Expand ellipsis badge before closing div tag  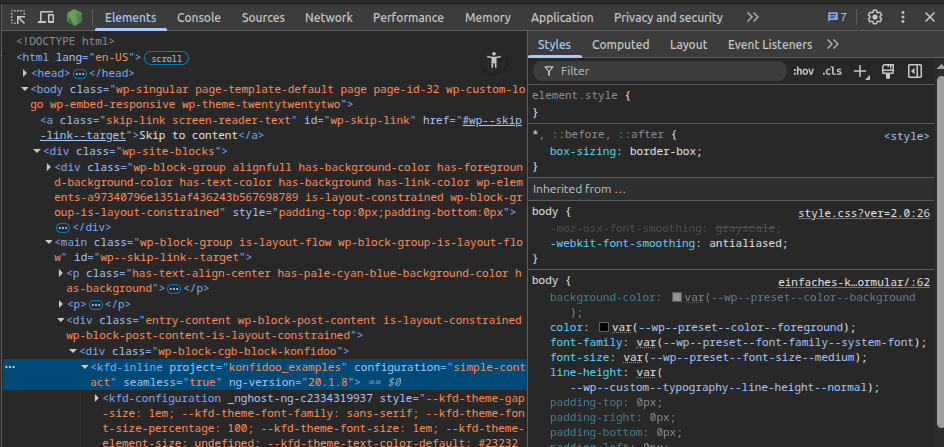(x=63, y=228)
